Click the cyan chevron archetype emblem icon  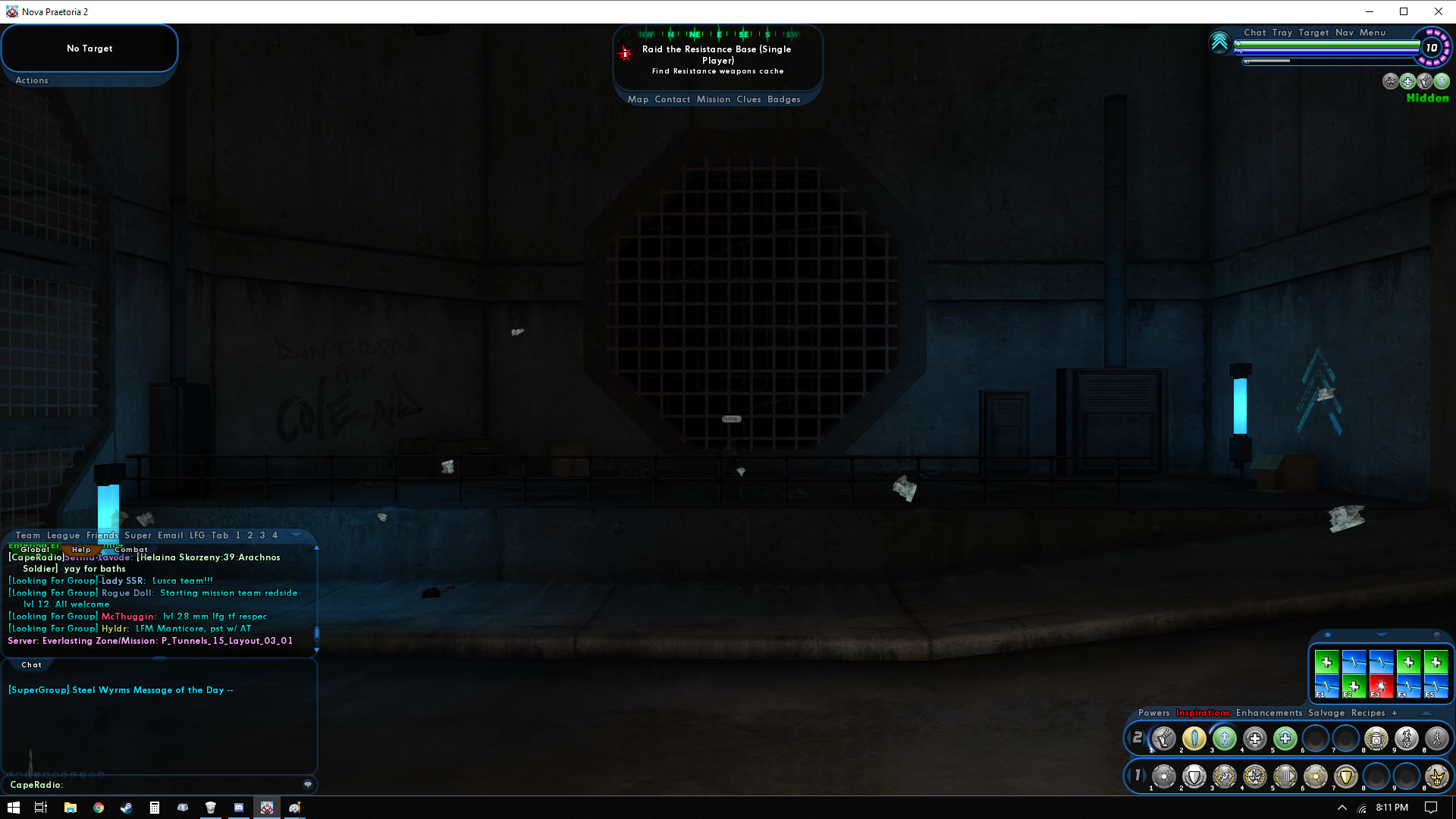coord(1219,42)
